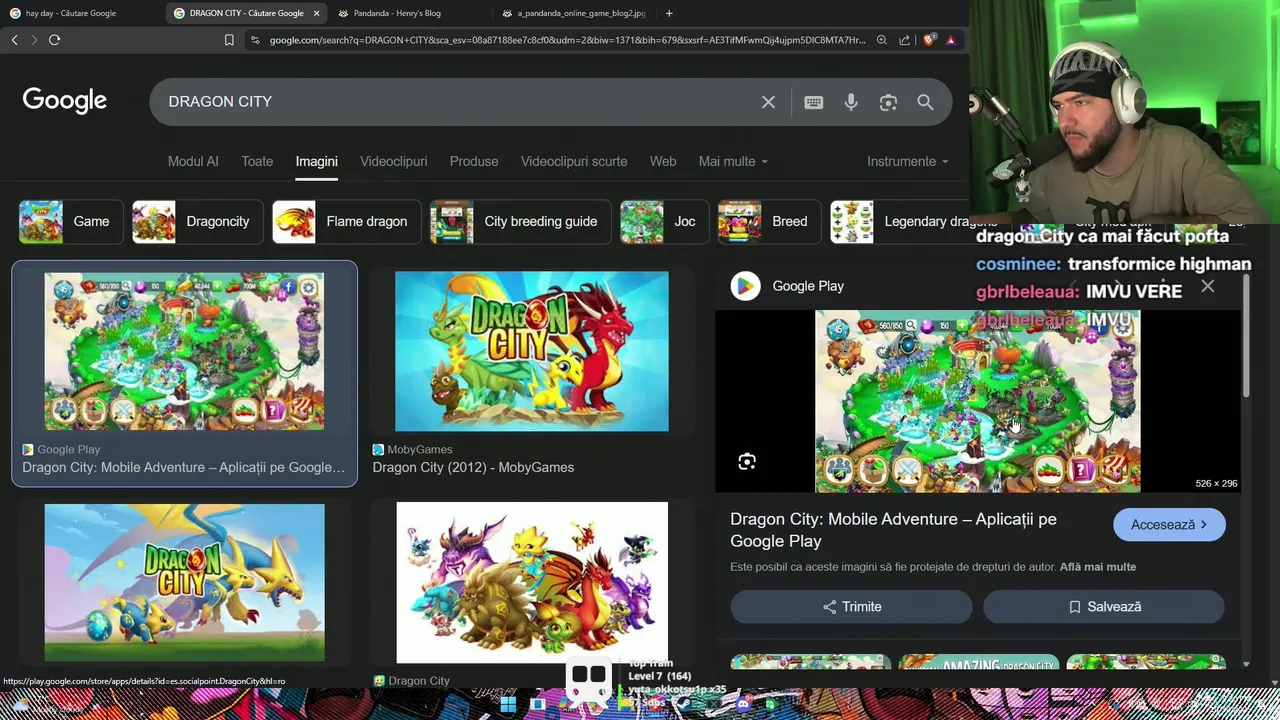
Task: Open the Windows Start menu
Action: click(x=508, y=705)
